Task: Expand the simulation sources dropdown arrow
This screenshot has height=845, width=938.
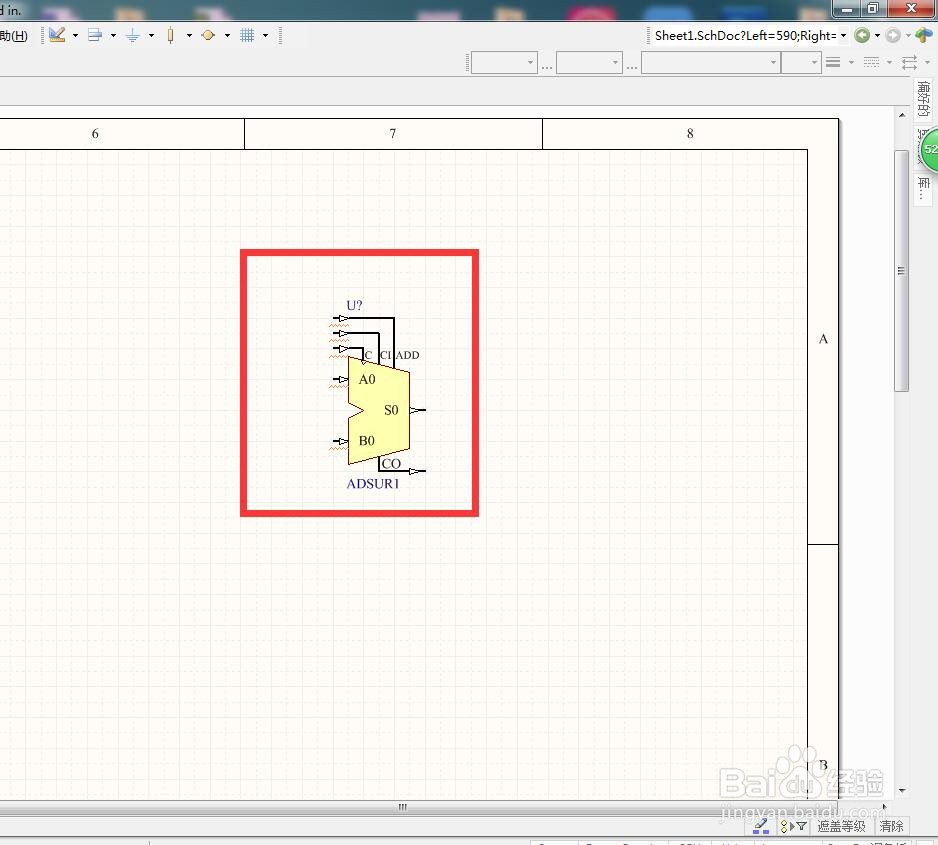Action: point(227,36)
